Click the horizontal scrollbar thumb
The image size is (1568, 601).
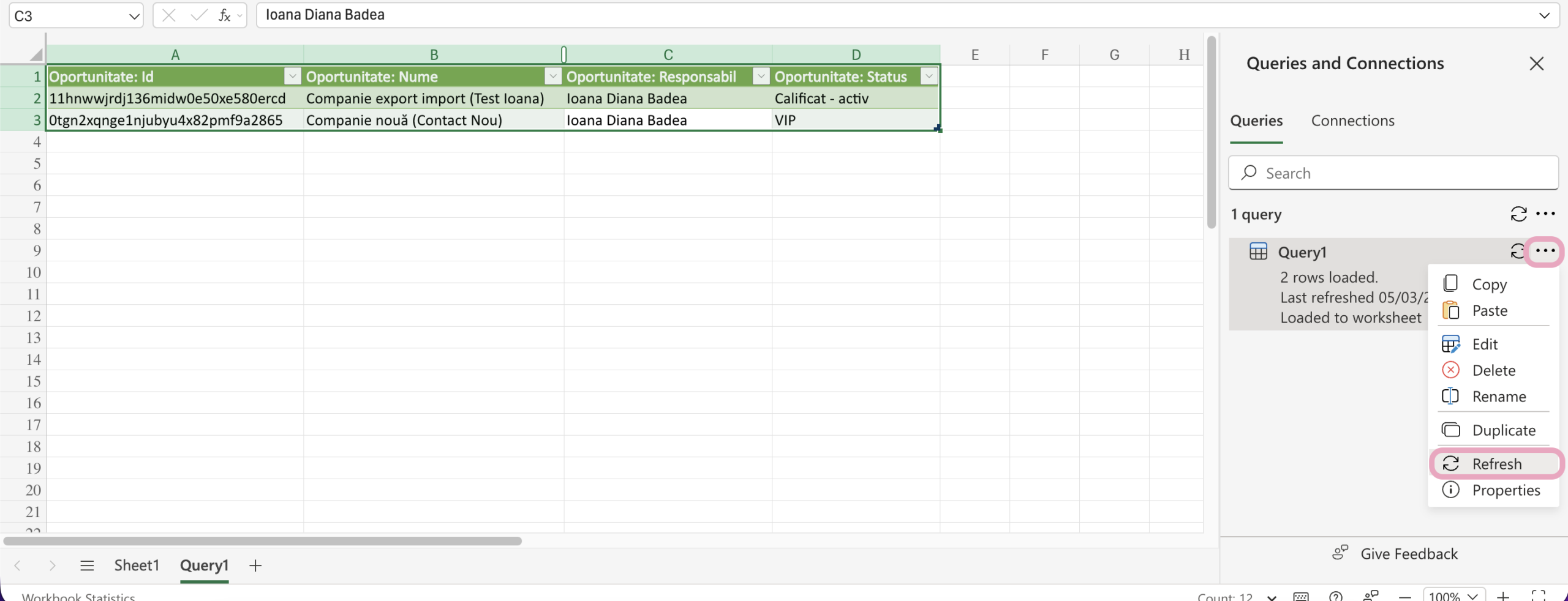click(x=262, y=541)
